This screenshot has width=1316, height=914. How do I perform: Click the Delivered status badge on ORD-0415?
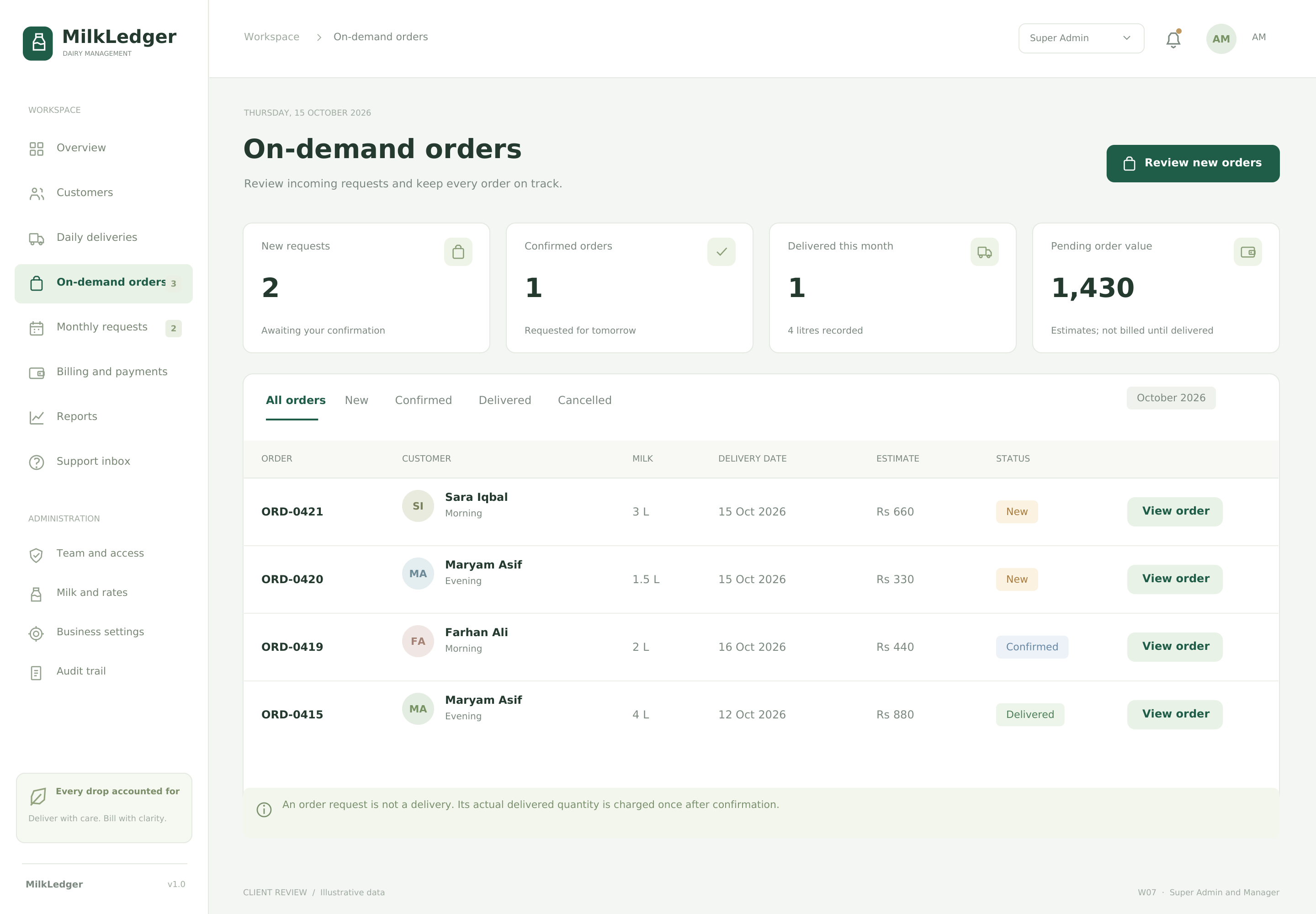1029,714
